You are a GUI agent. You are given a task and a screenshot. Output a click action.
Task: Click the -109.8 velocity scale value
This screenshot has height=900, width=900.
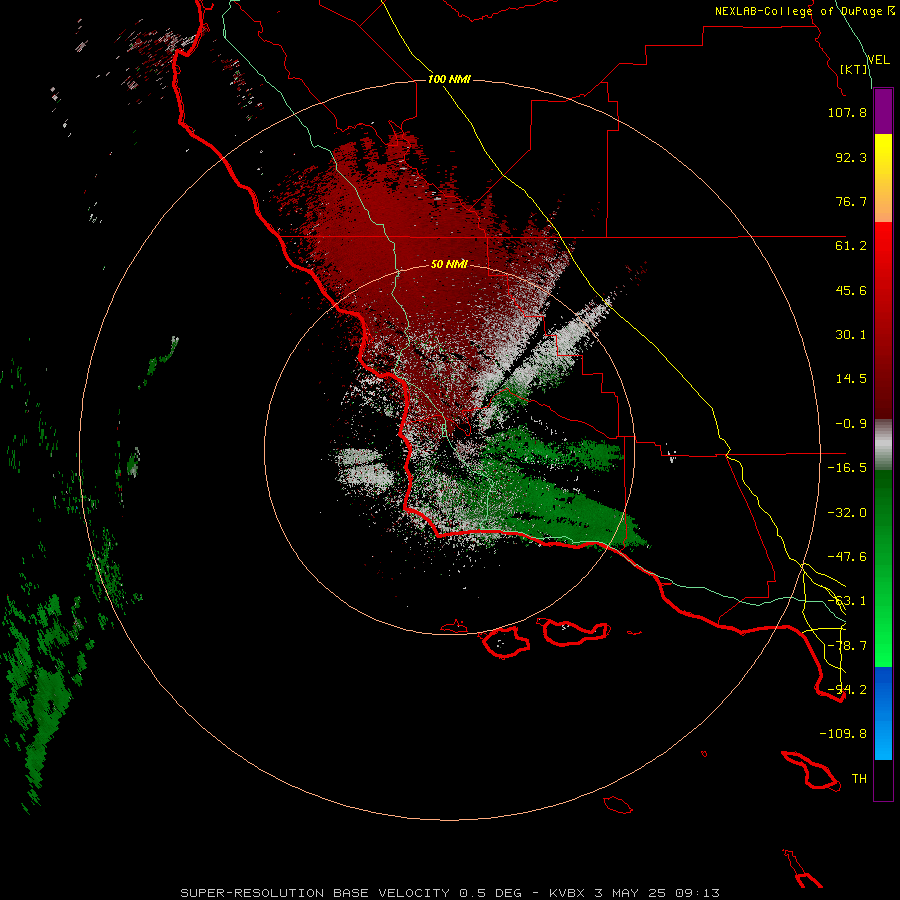click(x=843, y=734)
